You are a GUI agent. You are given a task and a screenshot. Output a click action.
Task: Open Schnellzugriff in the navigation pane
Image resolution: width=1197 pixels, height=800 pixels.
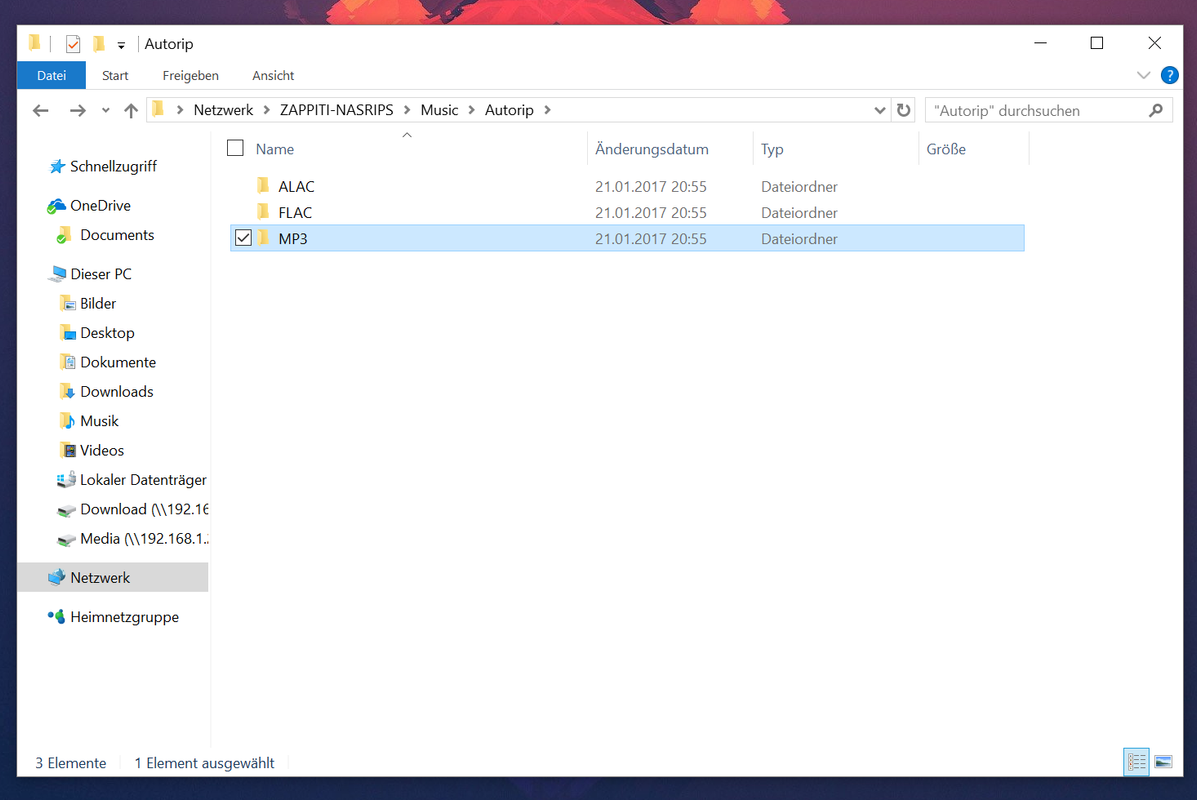coord(113,166)
